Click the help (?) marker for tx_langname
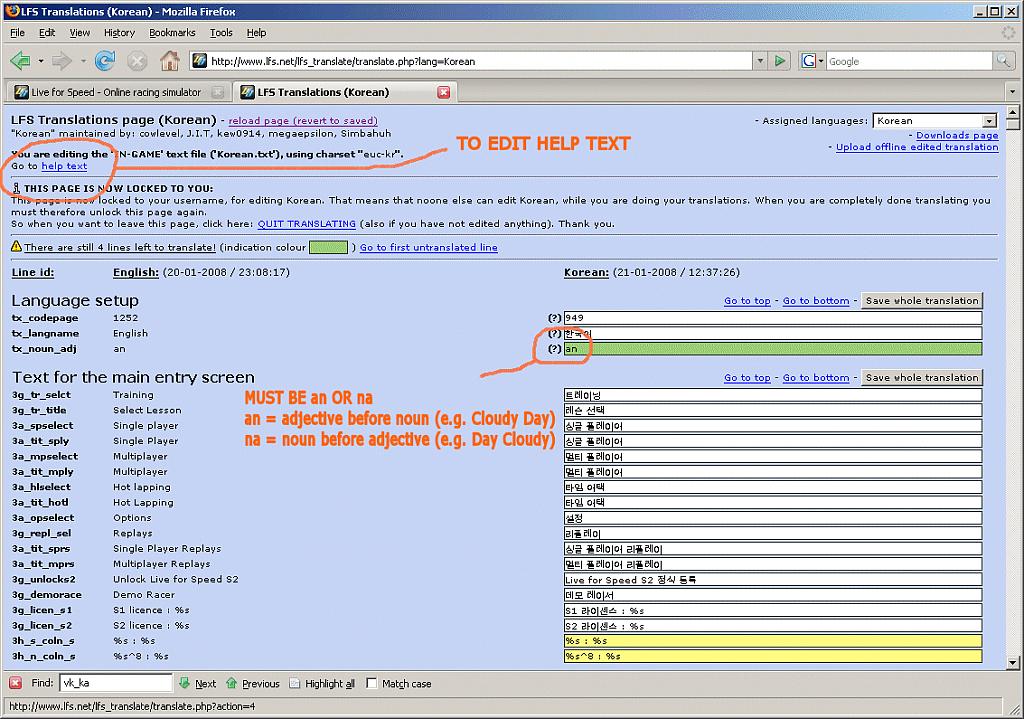This screenshot has height=719, width=1024. pyautogui.click(x=554, y=333)
